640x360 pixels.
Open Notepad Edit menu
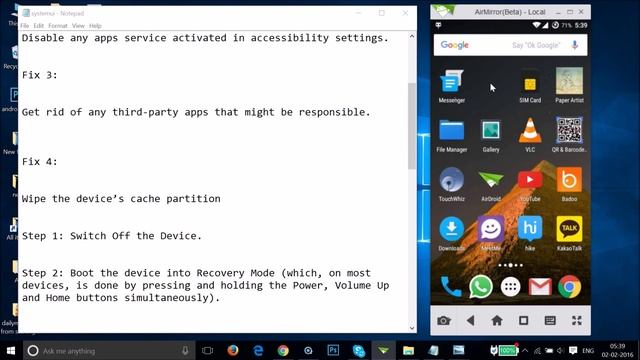[x=38, y=26]
